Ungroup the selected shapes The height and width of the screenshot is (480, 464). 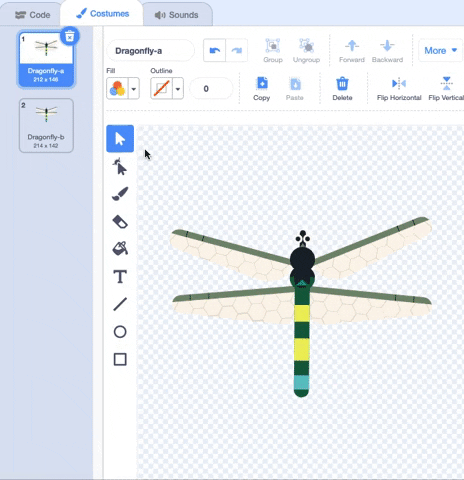(x=306, y=51)
